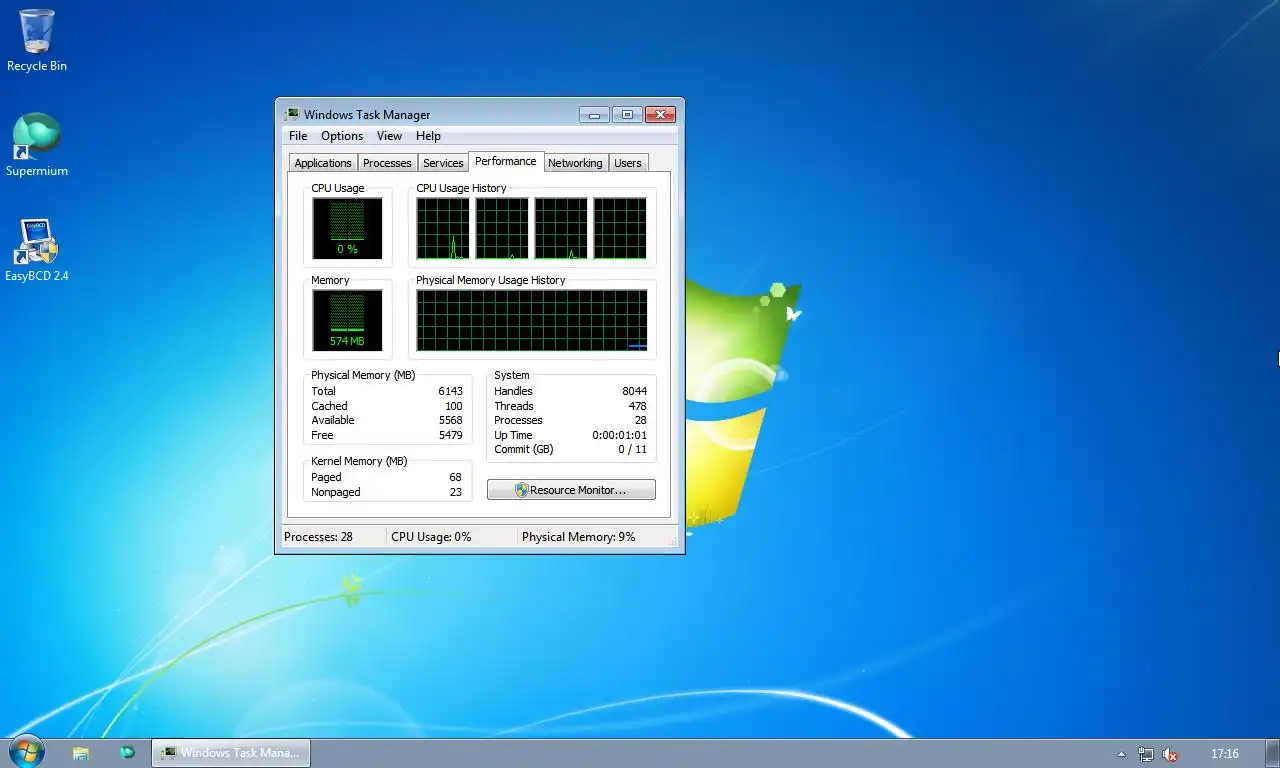This screenshot has width=1280, height=768.
Task: Click the Task Manager title bar icon
Action: (x=292, y=114)
